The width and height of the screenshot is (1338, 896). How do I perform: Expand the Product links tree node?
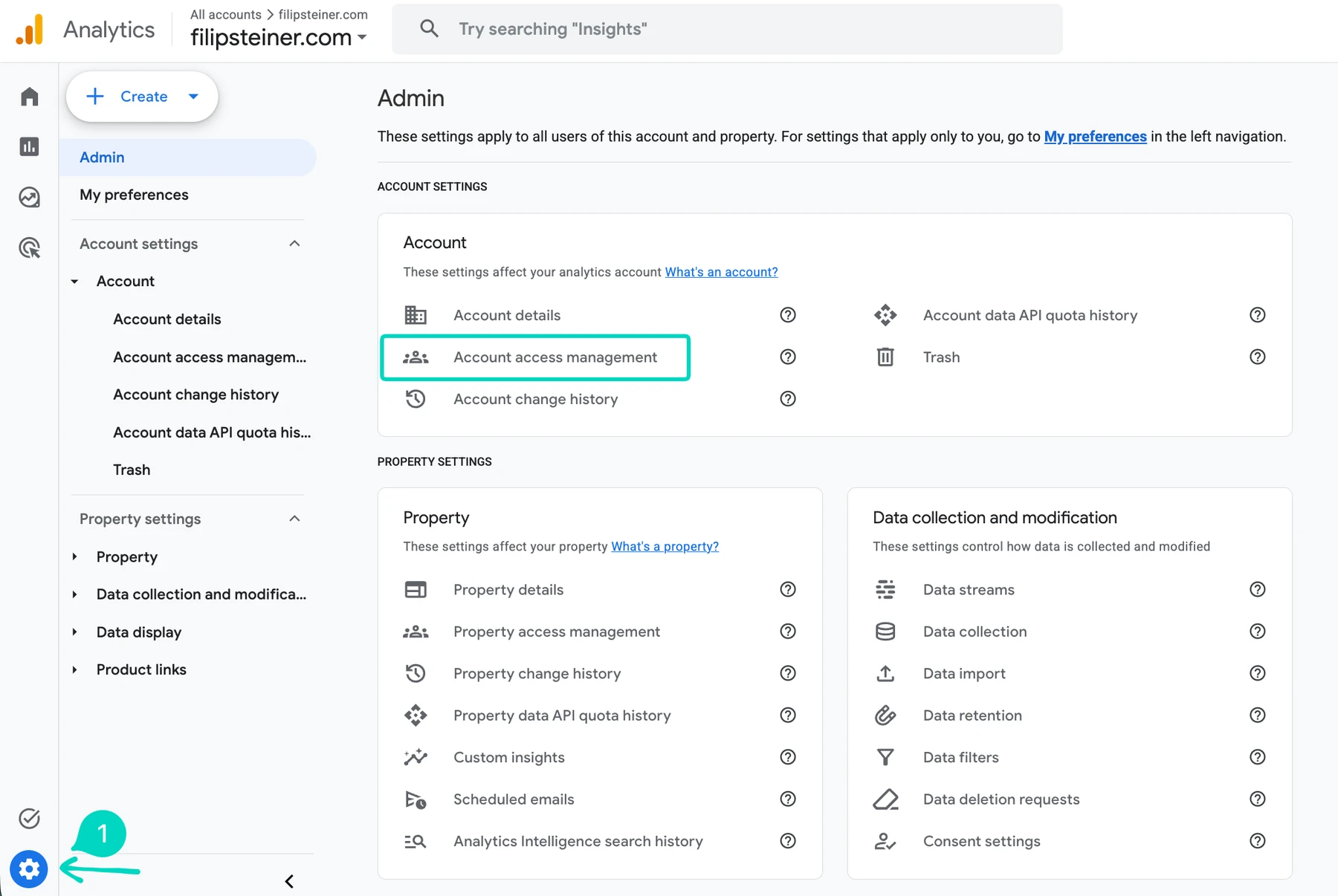[x=74, y=669]
